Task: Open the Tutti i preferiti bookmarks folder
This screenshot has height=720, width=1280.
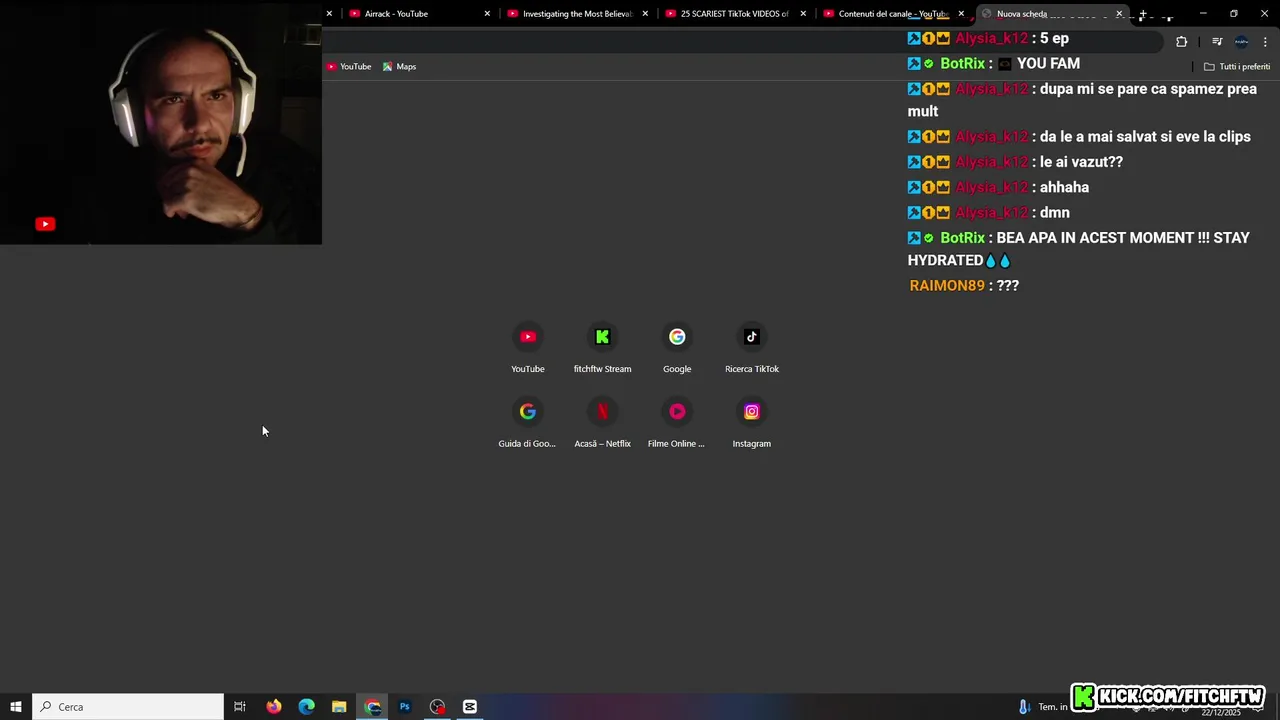Action: [x=1237, y=66]
